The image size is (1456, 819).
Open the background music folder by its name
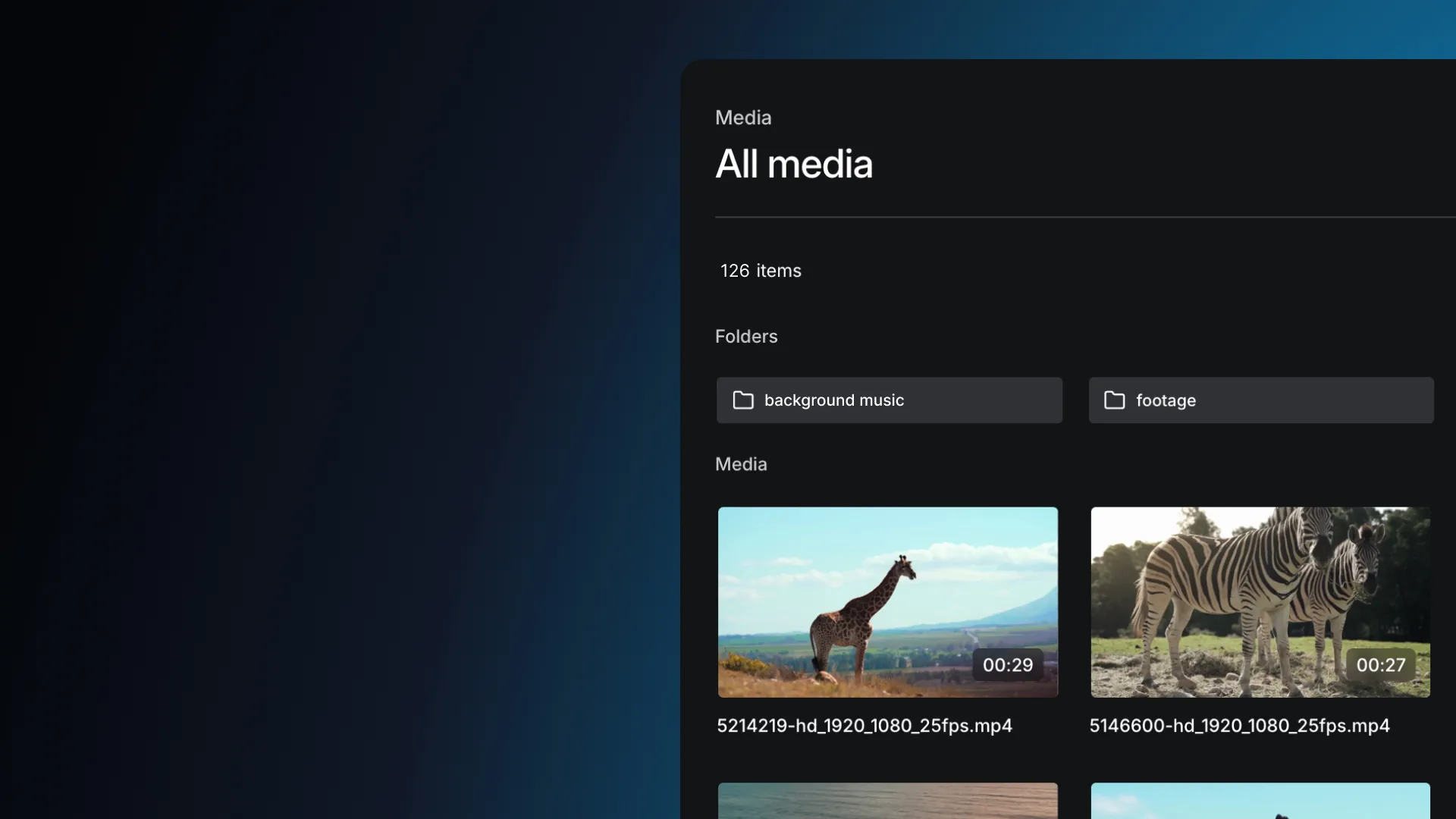coord(833,400)
